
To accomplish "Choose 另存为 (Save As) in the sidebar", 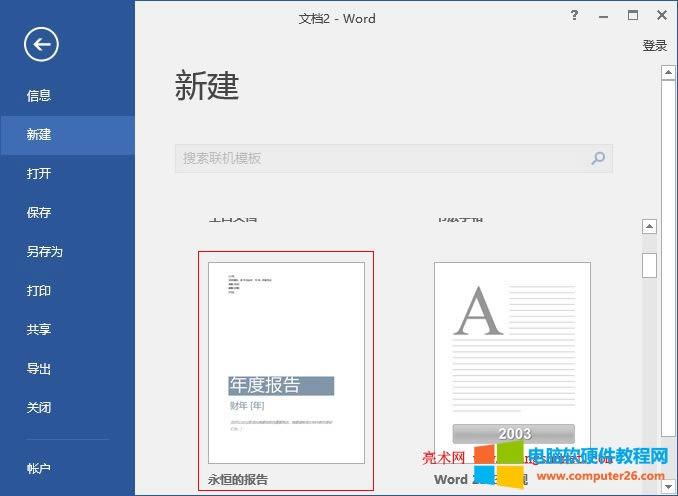I will click(45, 252).
